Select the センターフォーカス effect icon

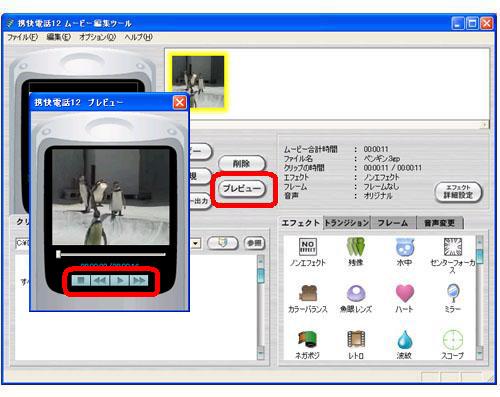pyautogui.click(x=452, y=247)
